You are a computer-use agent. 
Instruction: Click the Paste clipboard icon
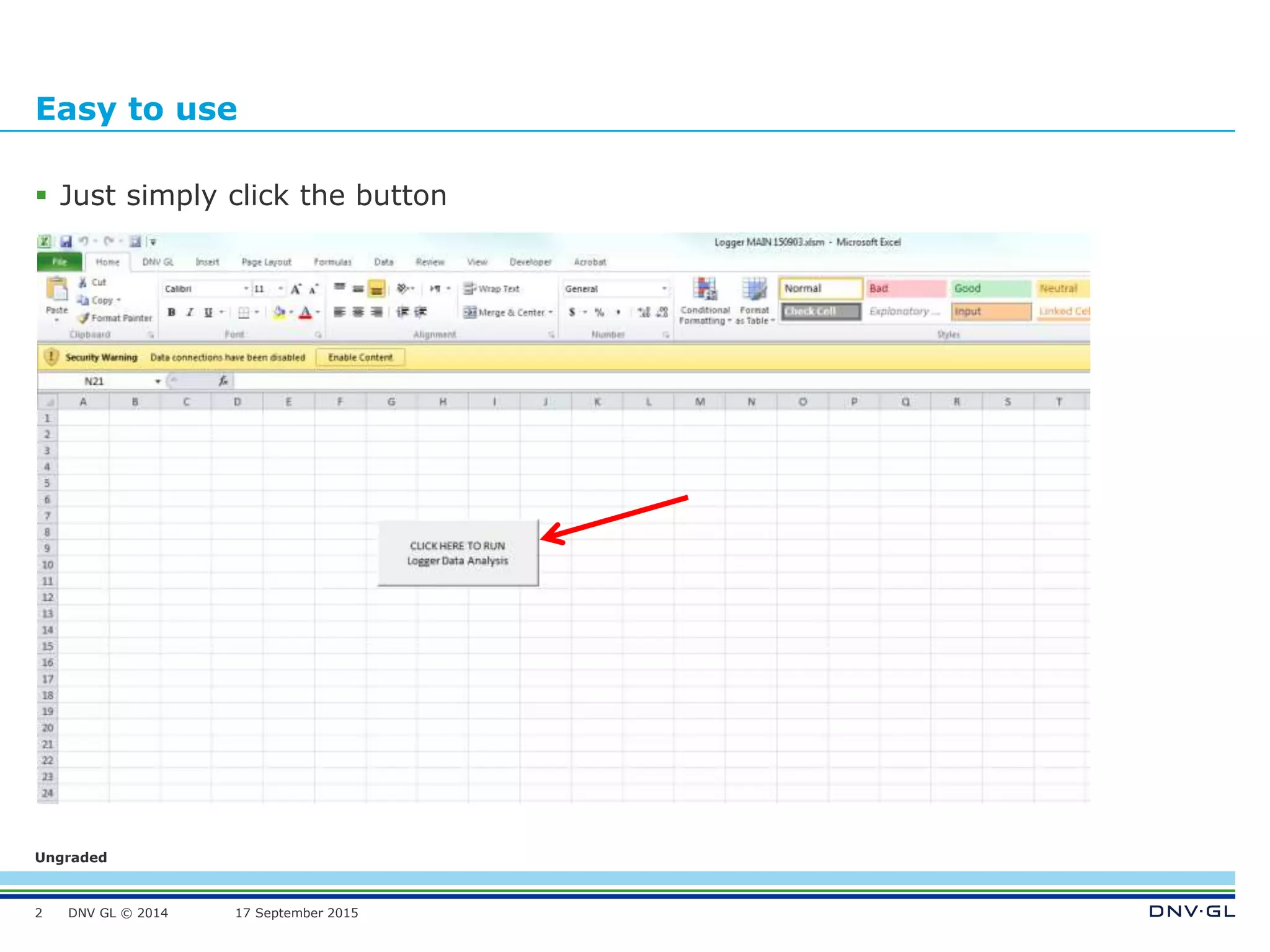(x=56, y=290)
